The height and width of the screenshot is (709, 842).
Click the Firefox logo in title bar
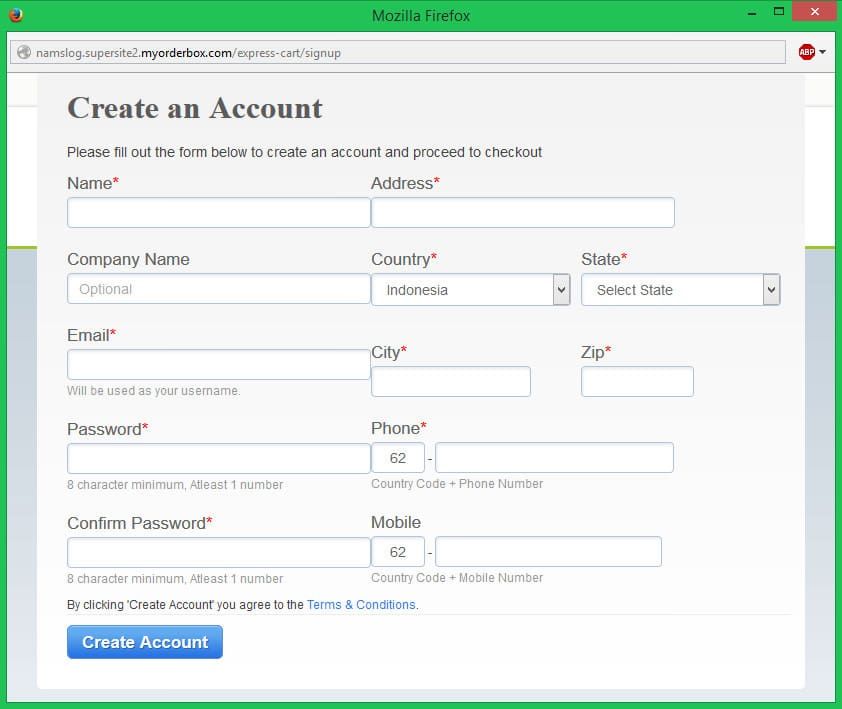[x=15, y=15]
